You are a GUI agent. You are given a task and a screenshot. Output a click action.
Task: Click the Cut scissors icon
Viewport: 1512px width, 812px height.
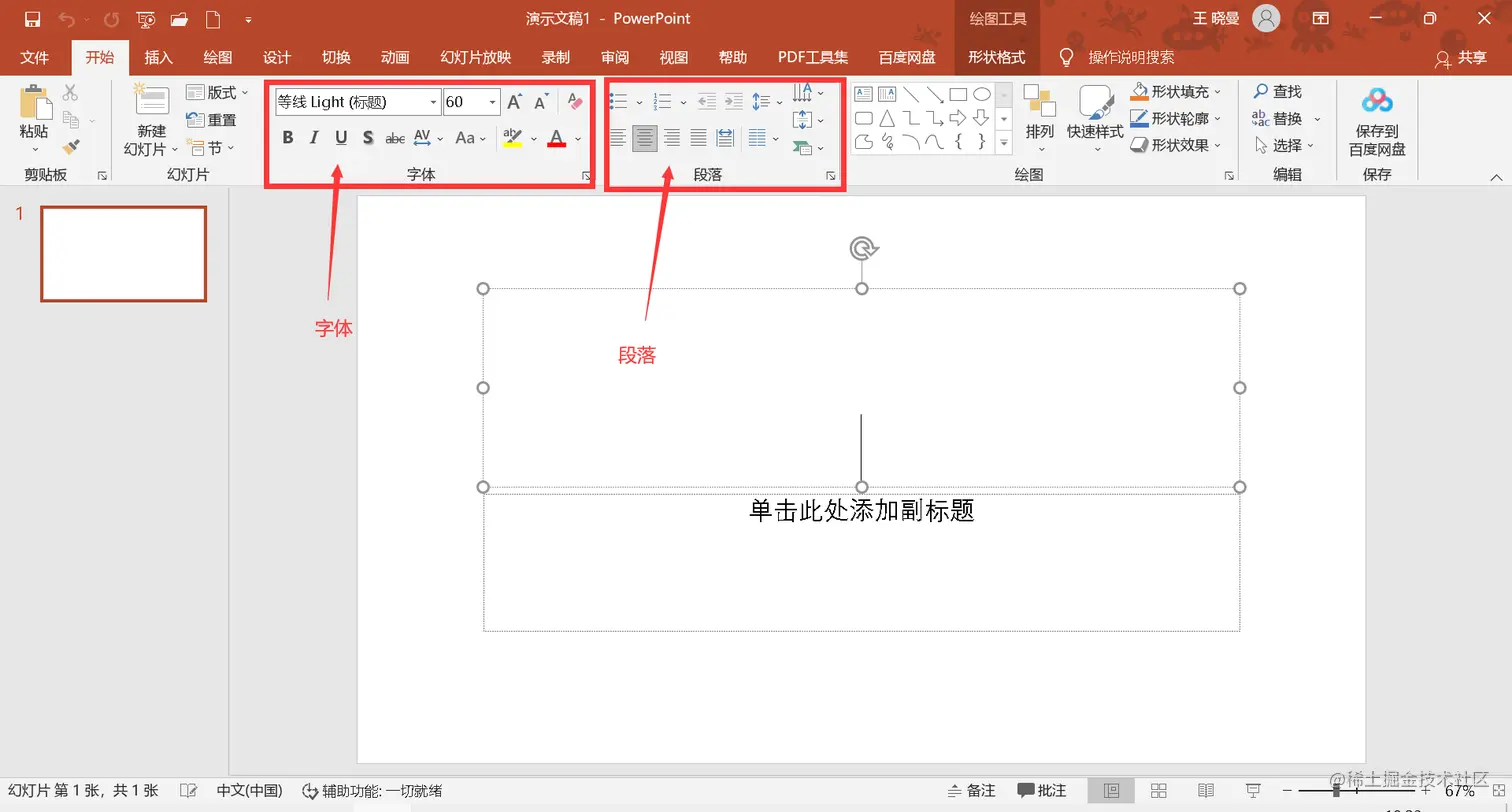70,93
